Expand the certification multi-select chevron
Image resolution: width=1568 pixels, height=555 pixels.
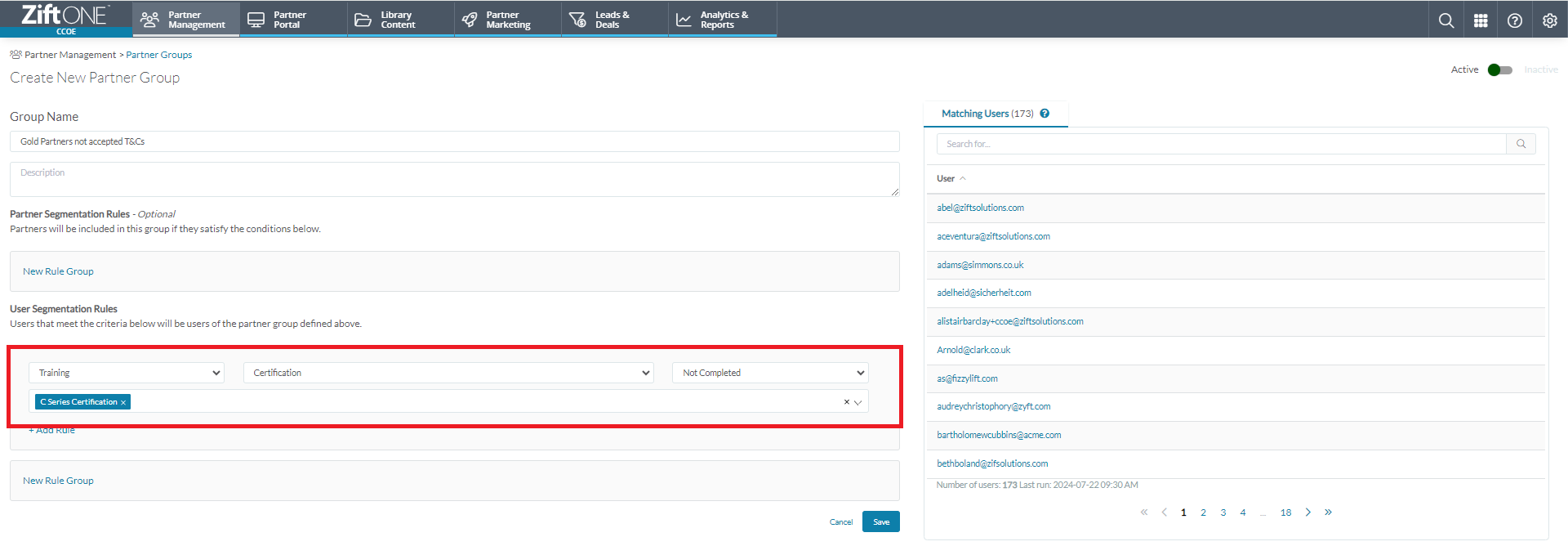coord(857,402)
